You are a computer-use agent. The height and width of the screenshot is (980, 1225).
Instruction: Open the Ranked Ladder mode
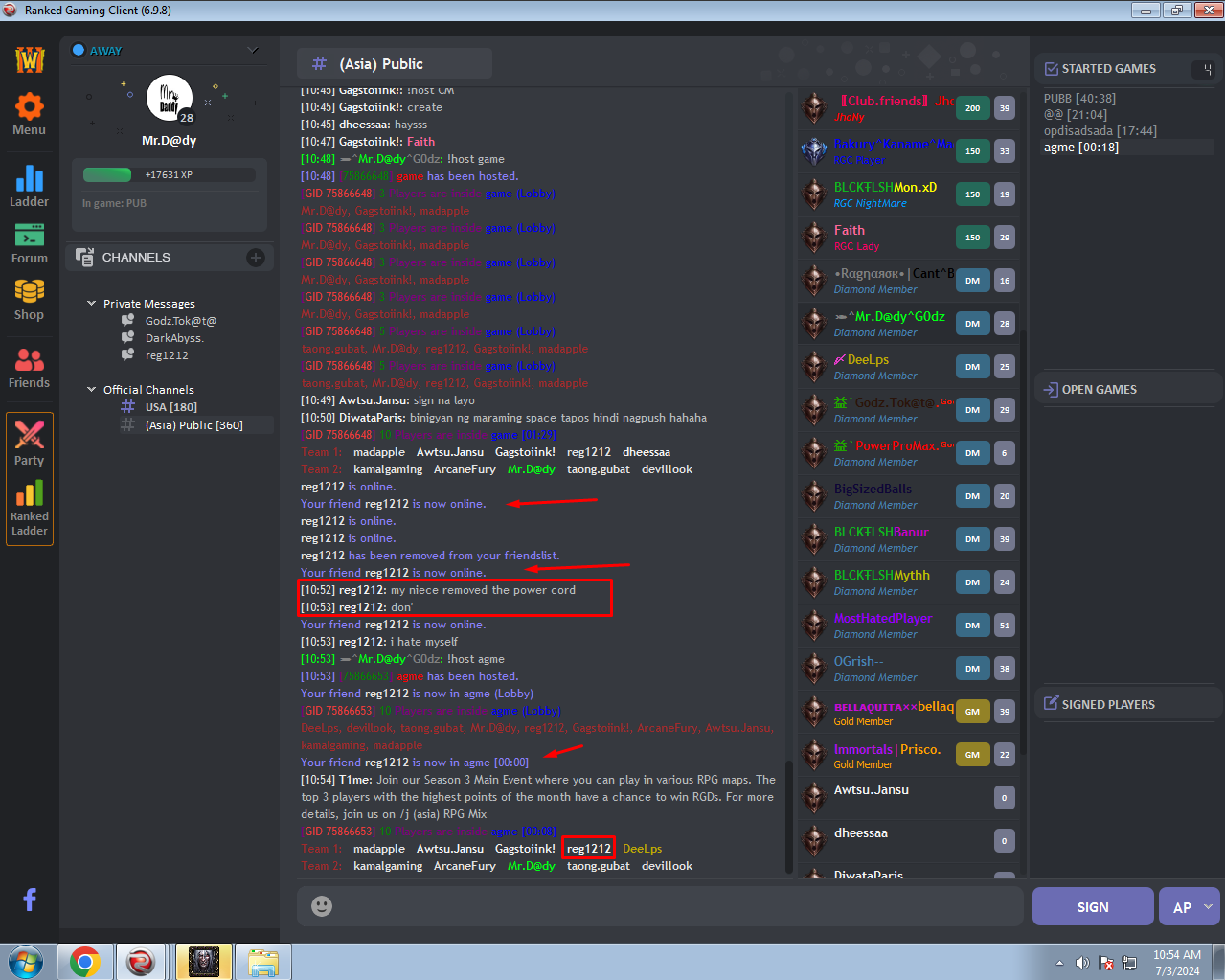[x=29, y=509]
